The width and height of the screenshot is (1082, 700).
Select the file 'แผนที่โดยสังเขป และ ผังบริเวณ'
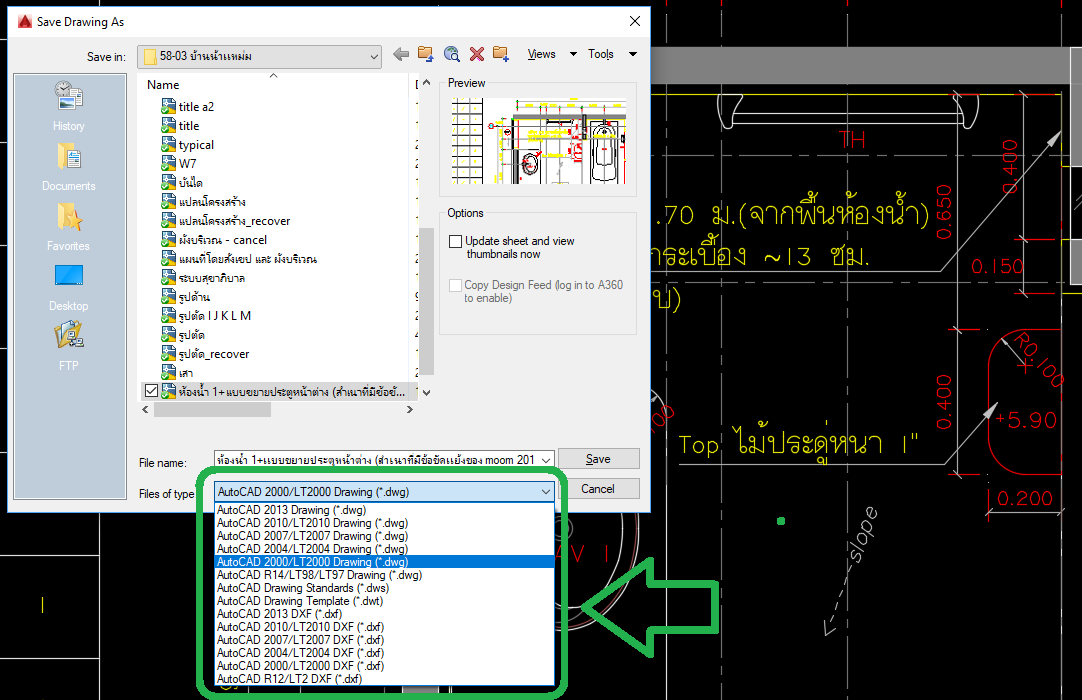[x=247, y=259]
